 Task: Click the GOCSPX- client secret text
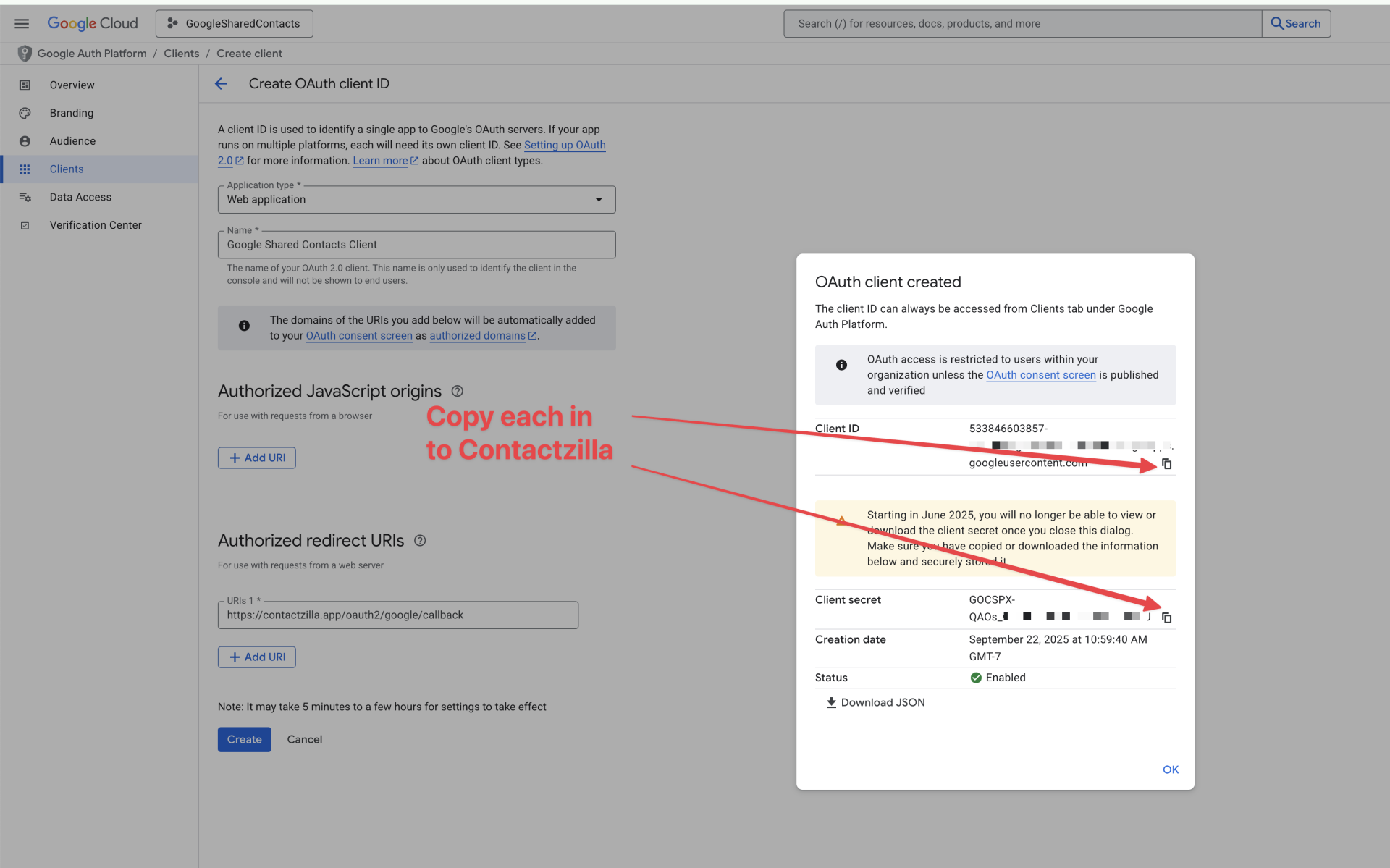click(992, 600)
